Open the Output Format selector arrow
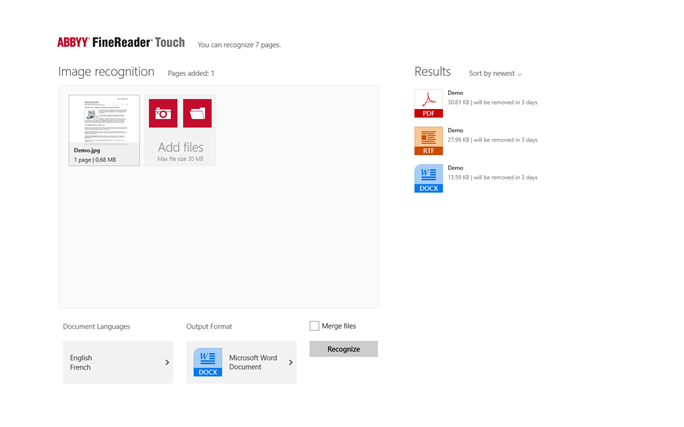Viewport: 684px width, 427px height. coord(291,362)
